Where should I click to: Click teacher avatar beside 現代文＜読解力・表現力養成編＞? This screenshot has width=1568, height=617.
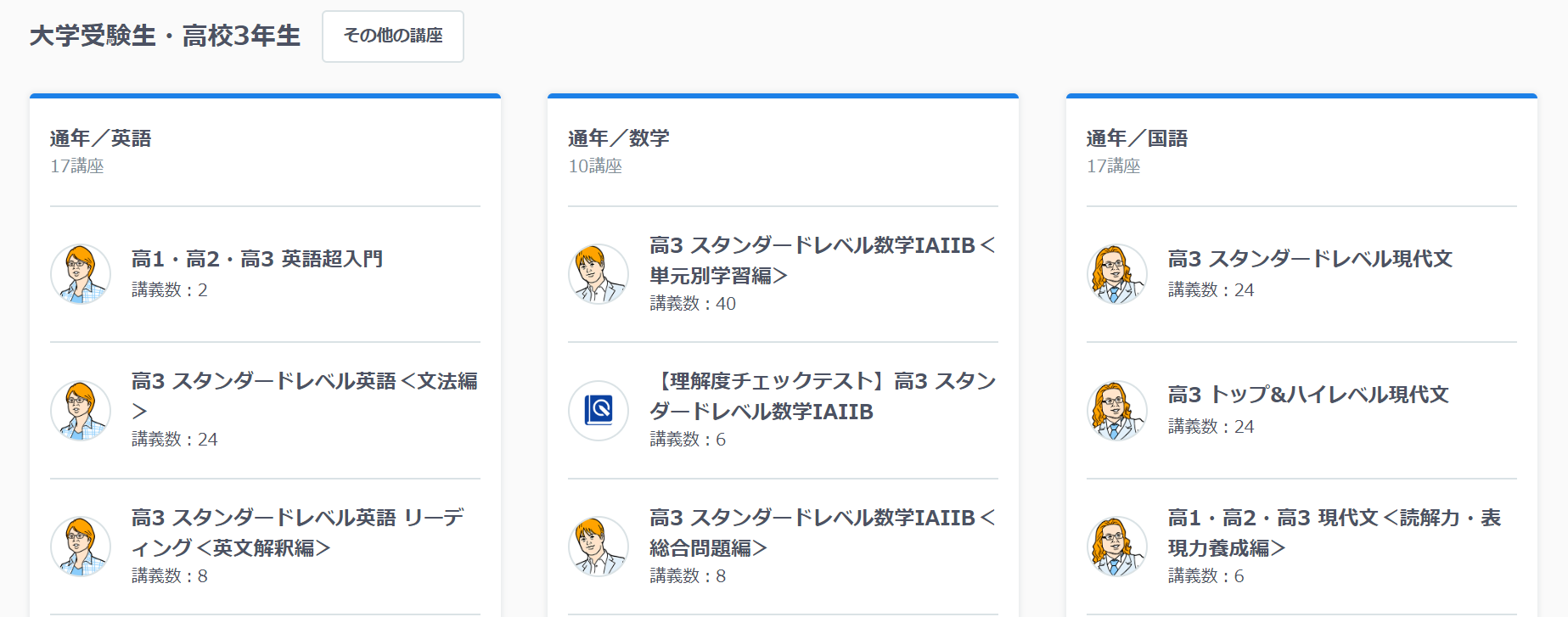(1116, 547)
